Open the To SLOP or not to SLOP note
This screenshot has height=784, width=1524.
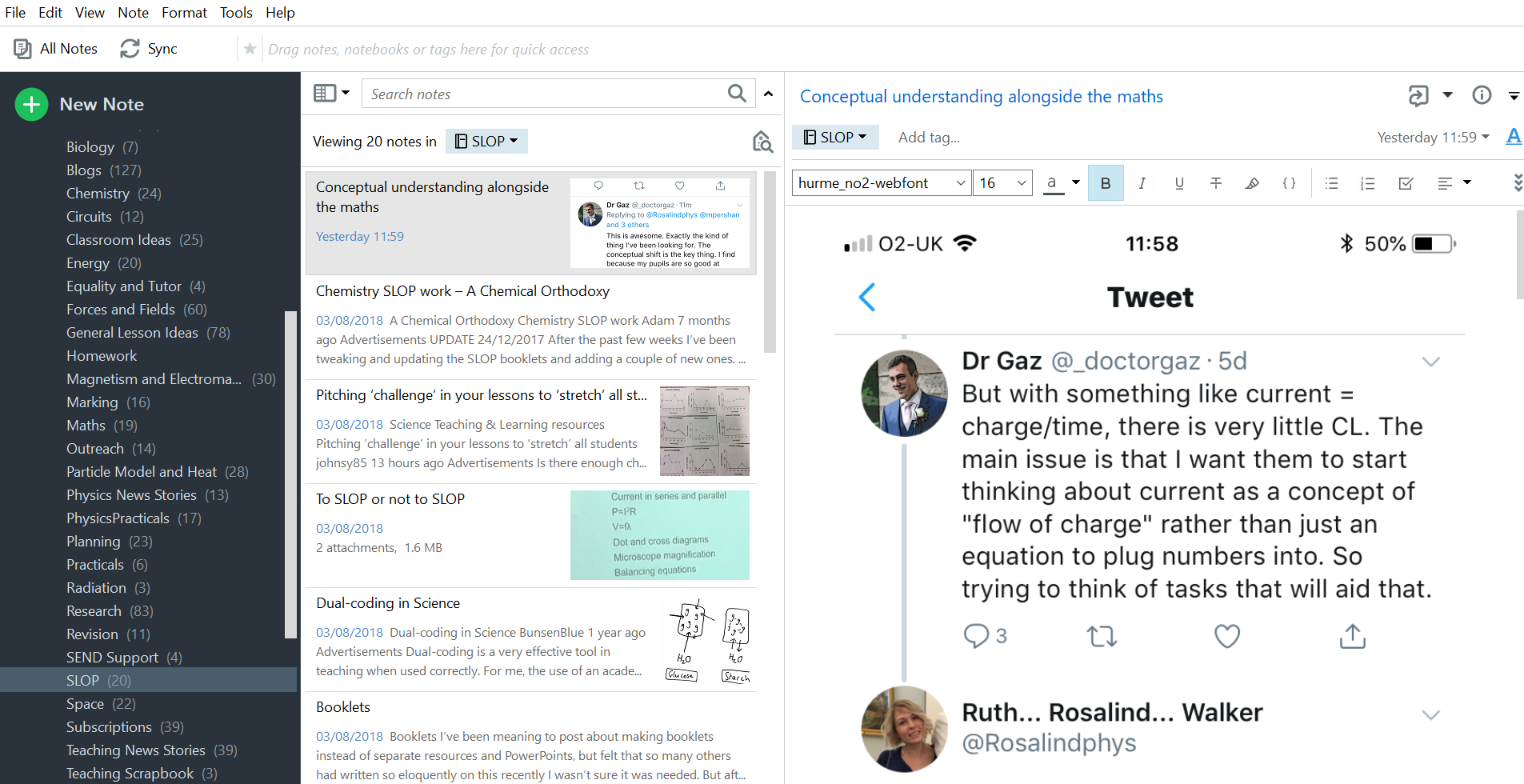tap(531, 536)
